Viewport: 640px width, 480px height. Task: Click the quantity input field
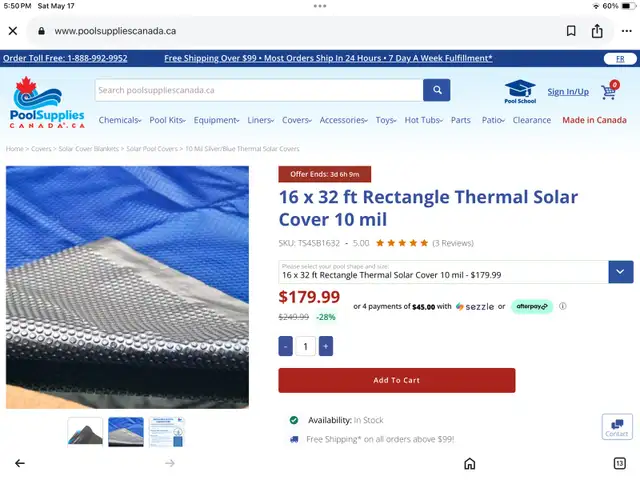pos(305,346)
